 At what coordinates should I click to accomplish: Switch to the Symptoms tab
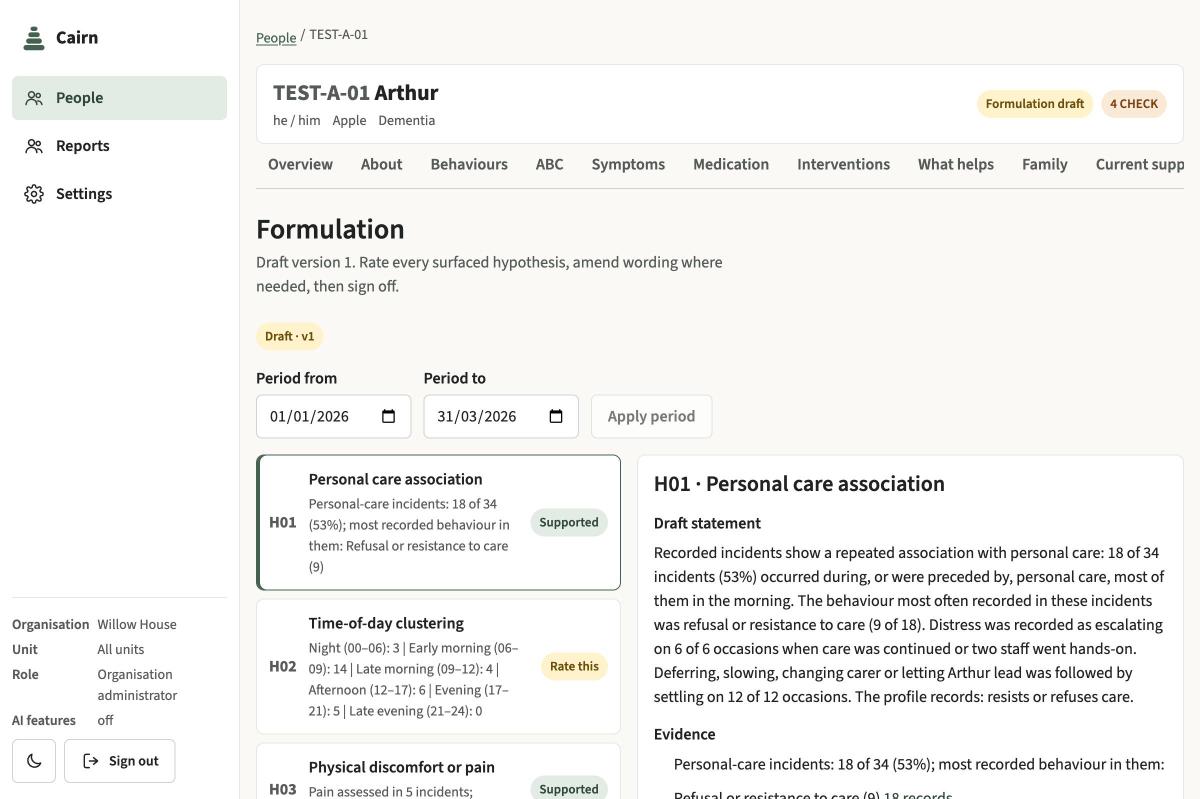[628, 165]
